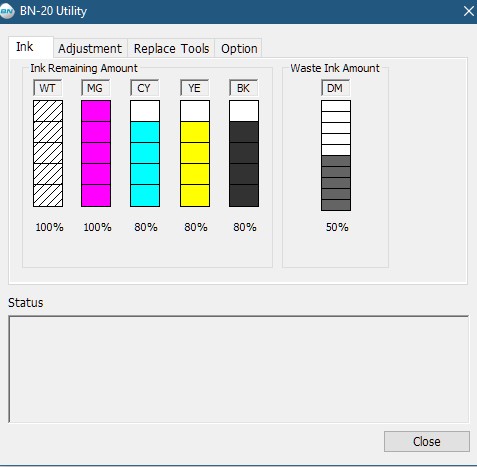The height and width of the screenshot is (467, 477).
Task: Click the yellow ink level bar
Action: [x=195, y=153]
